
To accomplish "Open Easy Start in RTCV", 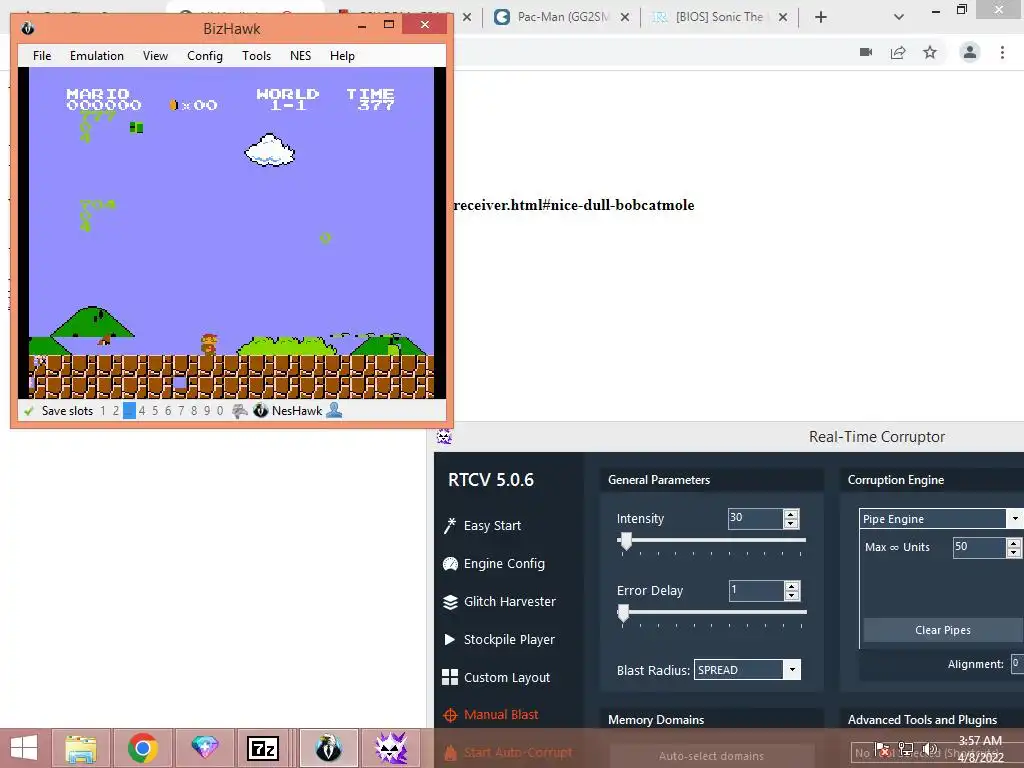I will coord(492,526).
